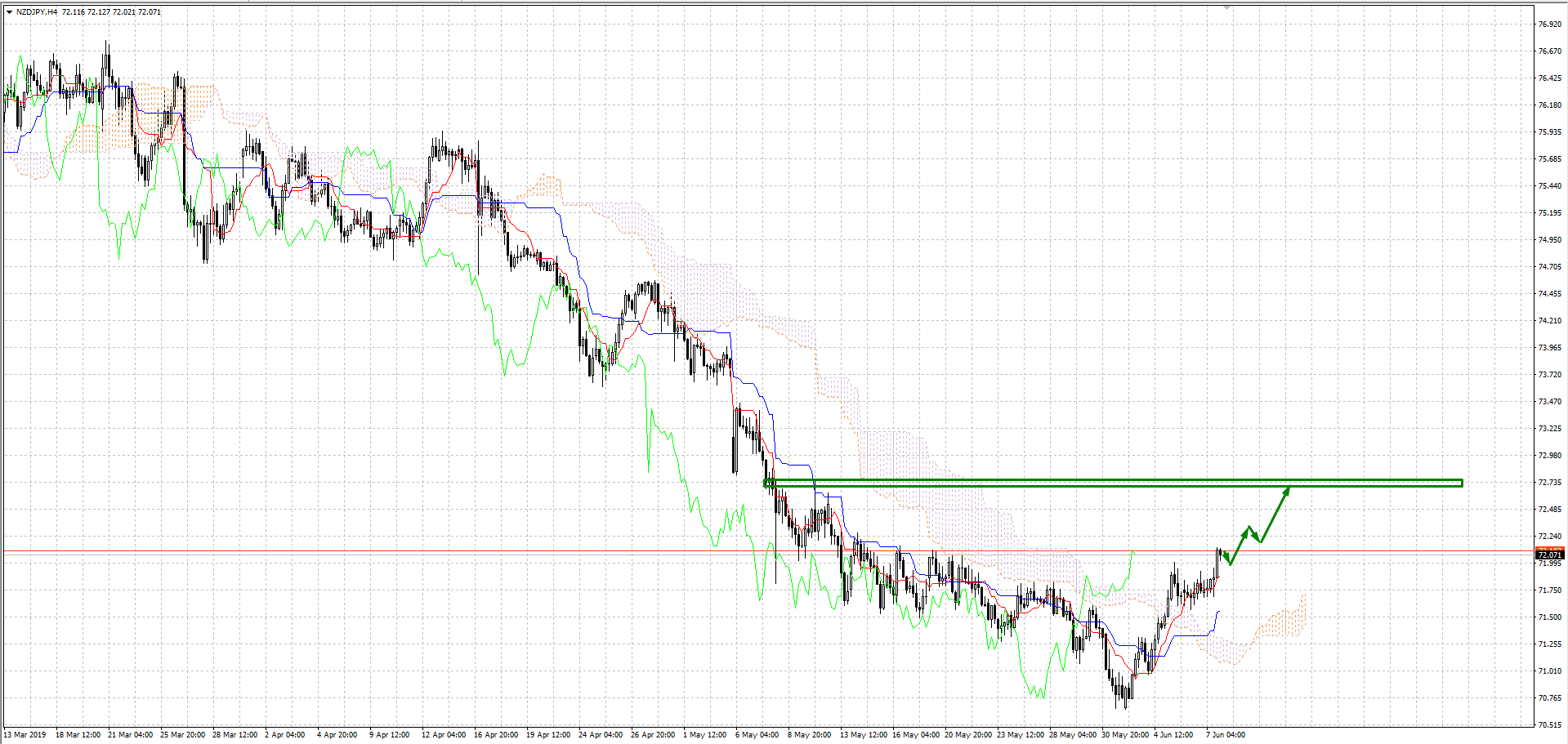Open the chart menu triangle beside NZDJPY,H4
1568x744 pixels.
tap(9, 12)
